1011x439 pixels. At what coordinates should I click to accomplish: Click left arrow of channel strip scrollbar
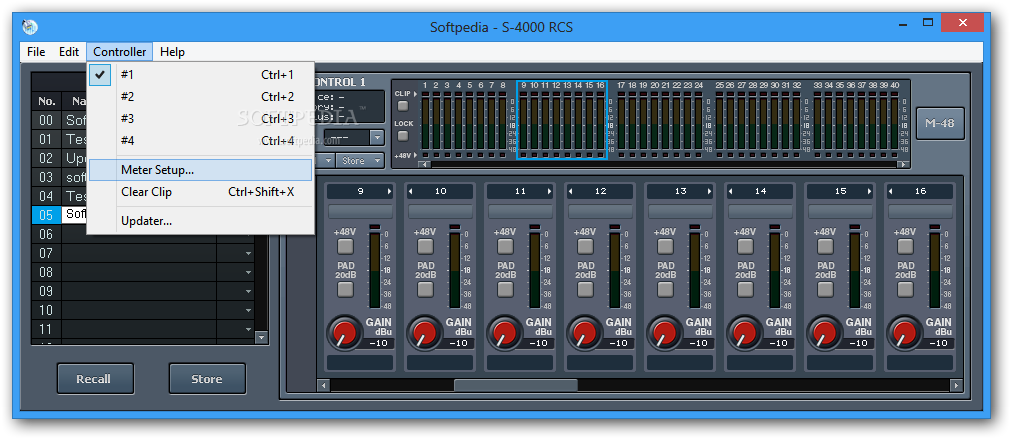point(324,385)
